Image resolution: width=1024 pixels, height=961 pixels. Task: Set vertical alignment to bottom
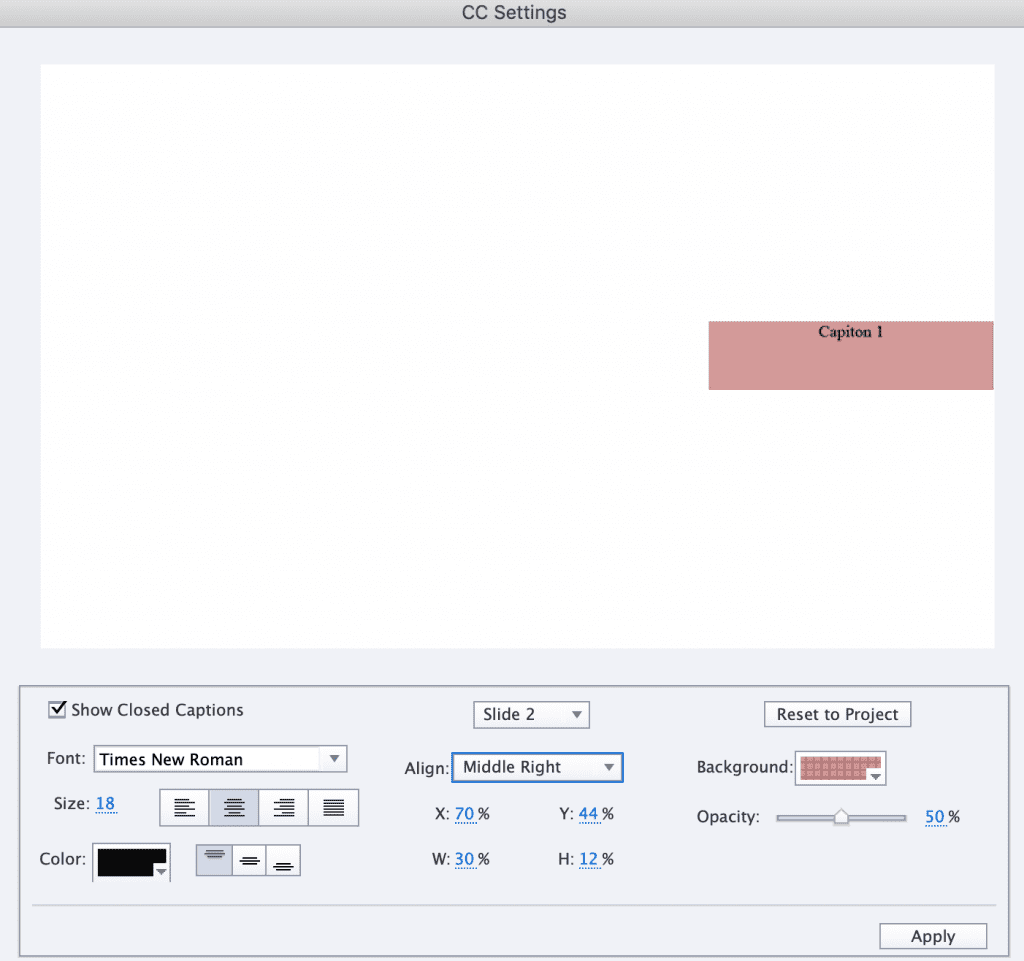click(283, 860)
